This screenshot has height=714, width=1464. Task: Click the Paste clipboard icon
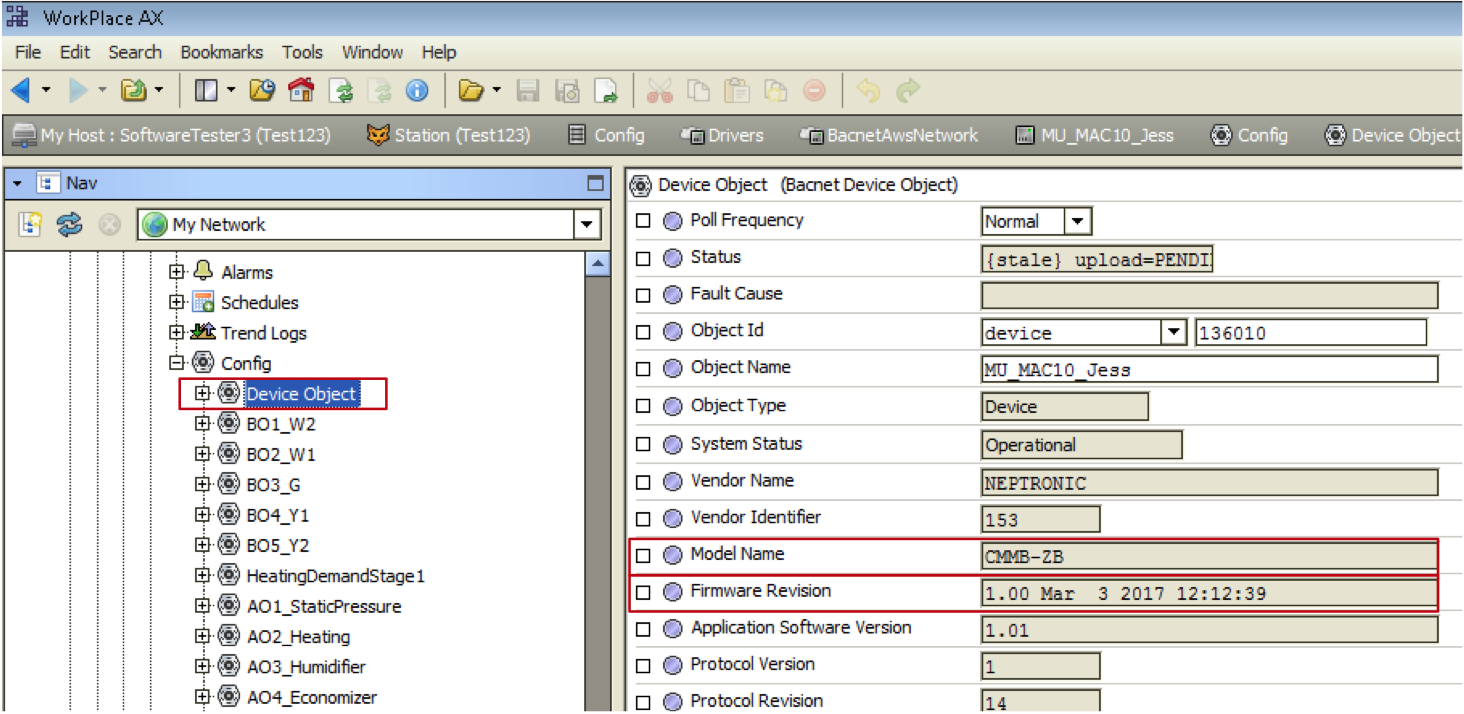(737, 91)
